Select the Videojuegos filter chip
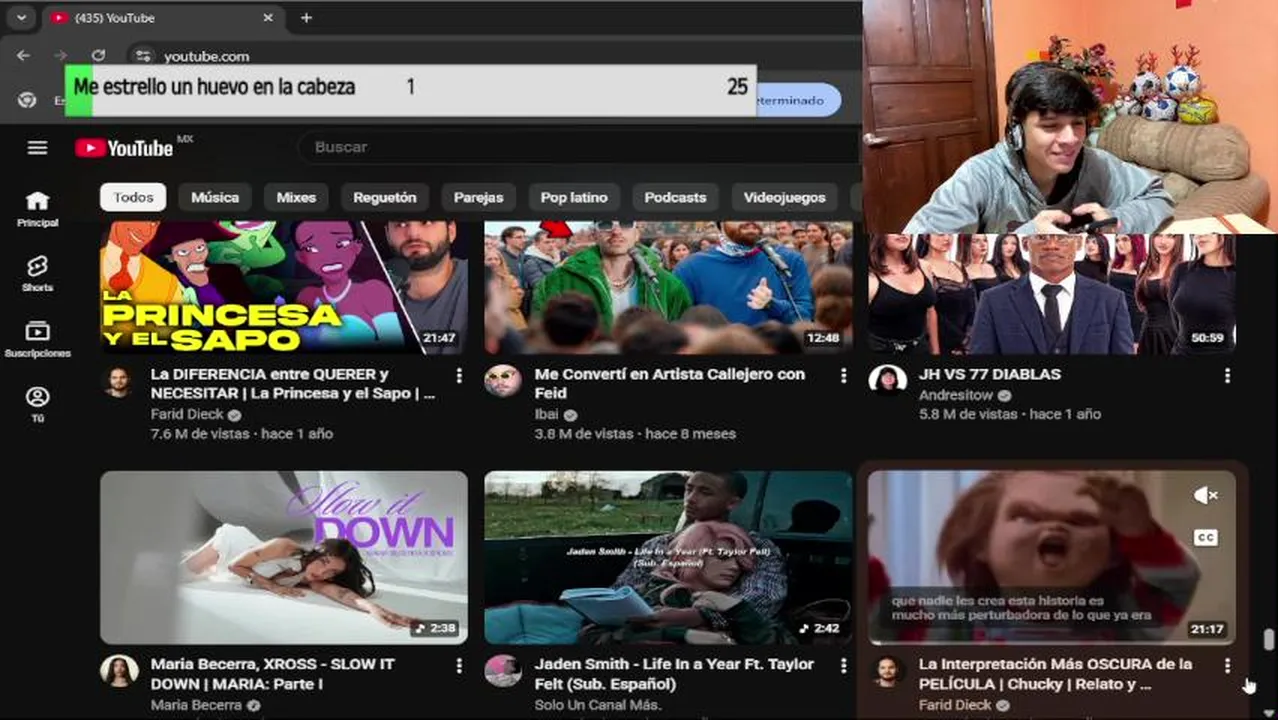The image size is (1278, 720). (x=785, y=197)
